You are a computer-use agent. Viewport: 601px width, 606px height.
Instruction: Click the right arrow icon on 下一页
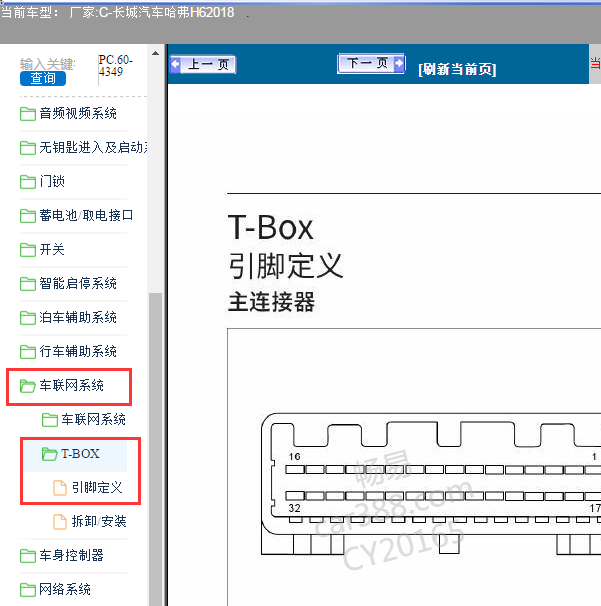click(x=399, y=63)
